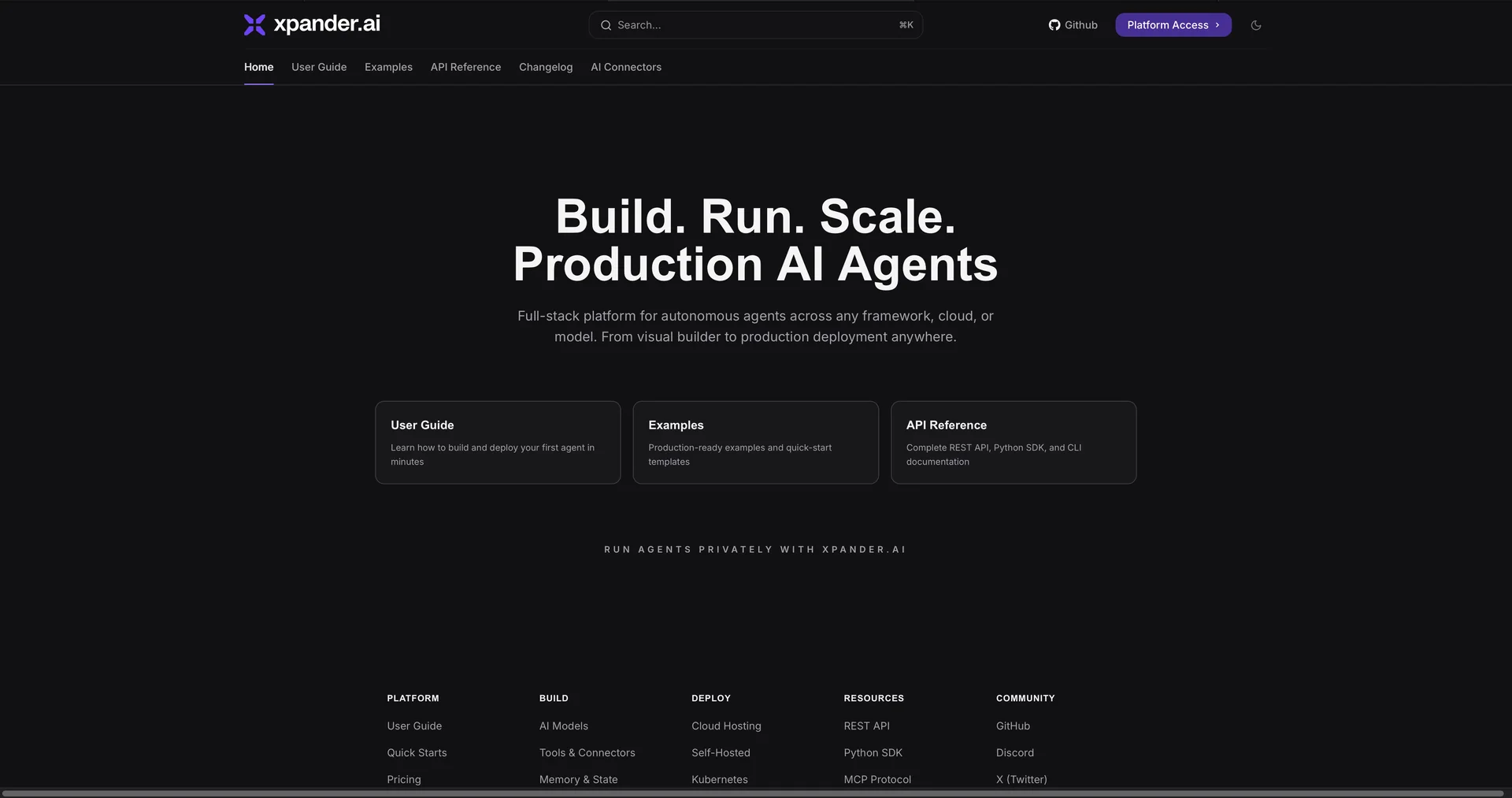Click the ⌘K shortcut hint in search
Screen dimensions: 1512x798
(x=906, y=25)
